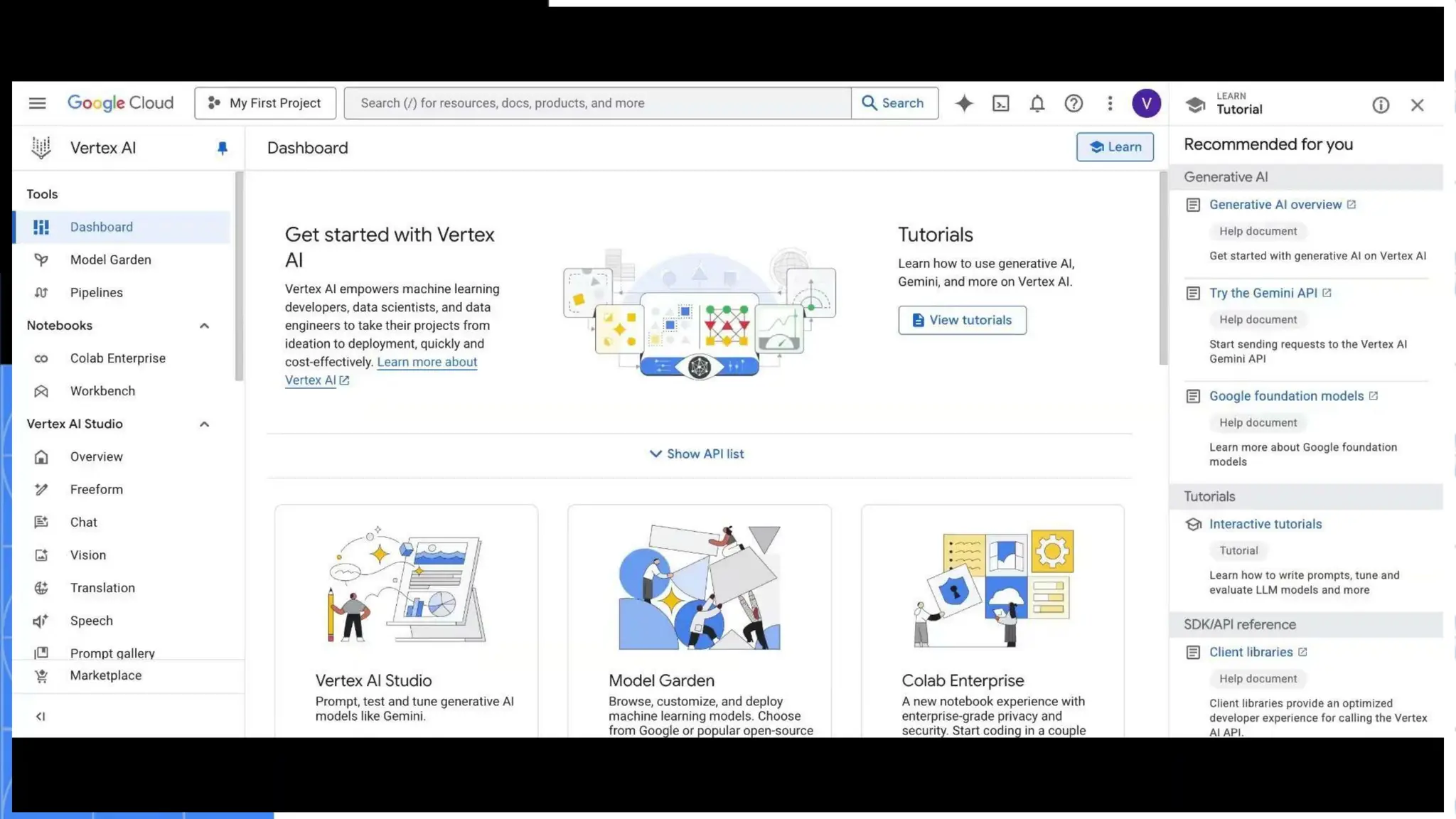The height and width of the screenshot is (819, 1456).
Task: Focus the resources search field
Action: tap(597, 103)
